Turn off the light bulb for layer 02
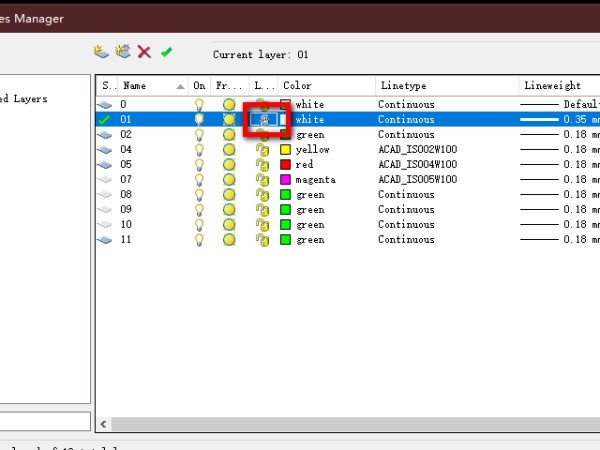Screen dimensions: 600x450 pos(199,135)
